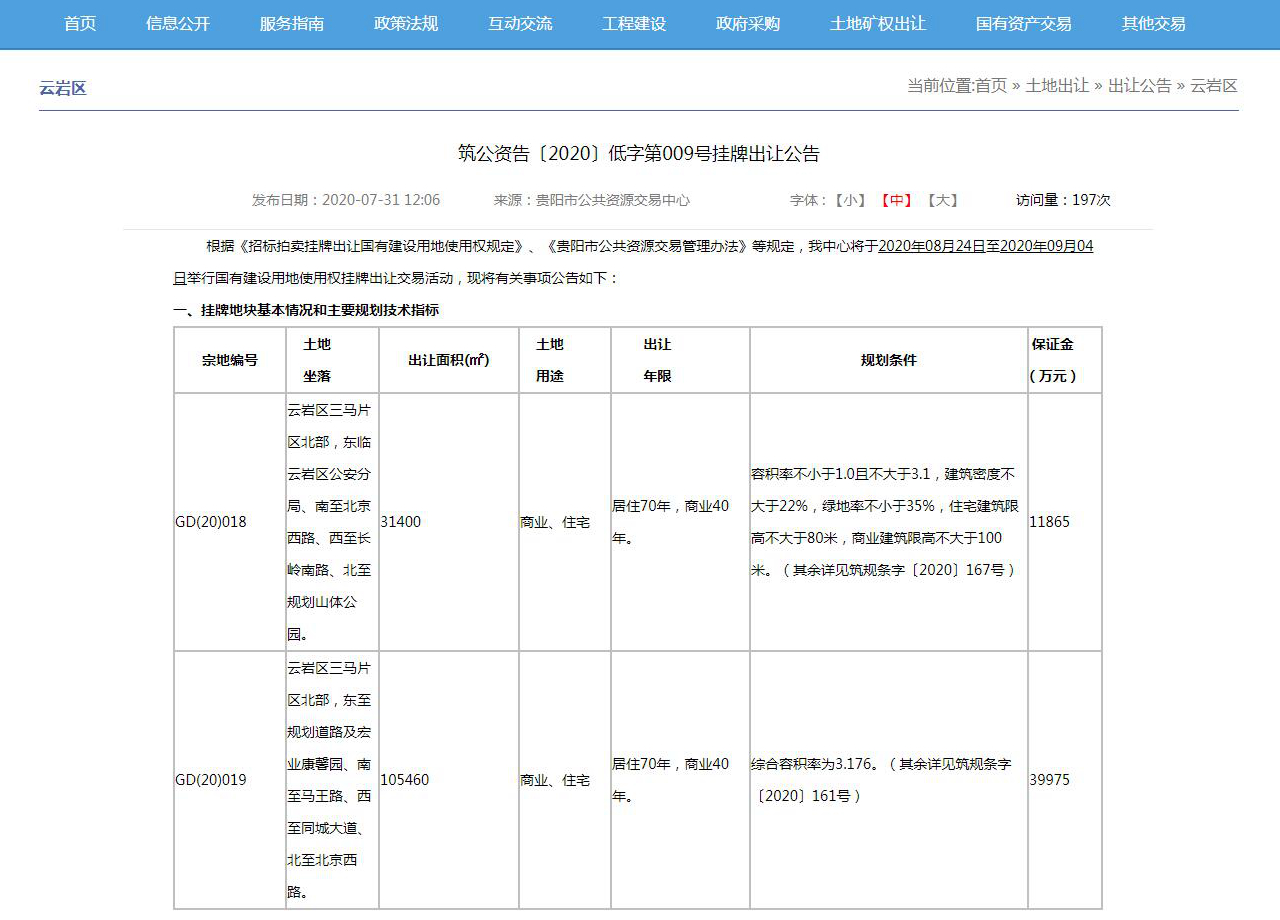Open the 首页 navigation menu item
This screenshot has height=920, width=1280.
click(79, 24)
